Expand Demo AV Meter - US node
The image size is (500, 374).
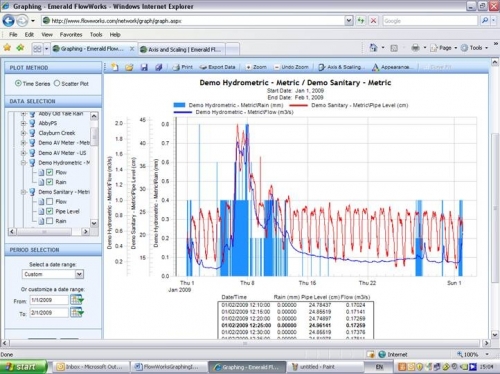[23, 153]
